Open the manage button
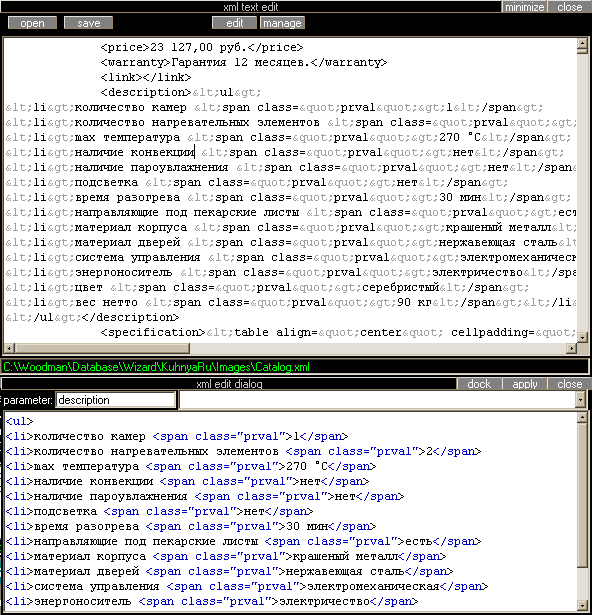This screenshot has width=592, height=615. (x=282, y=23)
